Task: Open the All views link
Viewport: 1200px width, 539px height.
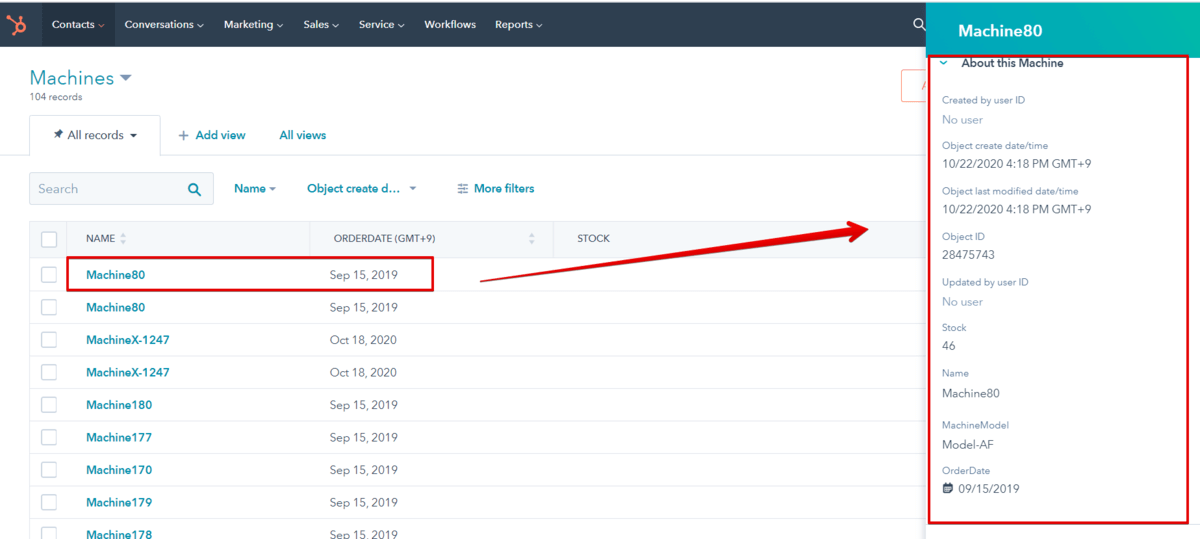Action: (302, 135)
